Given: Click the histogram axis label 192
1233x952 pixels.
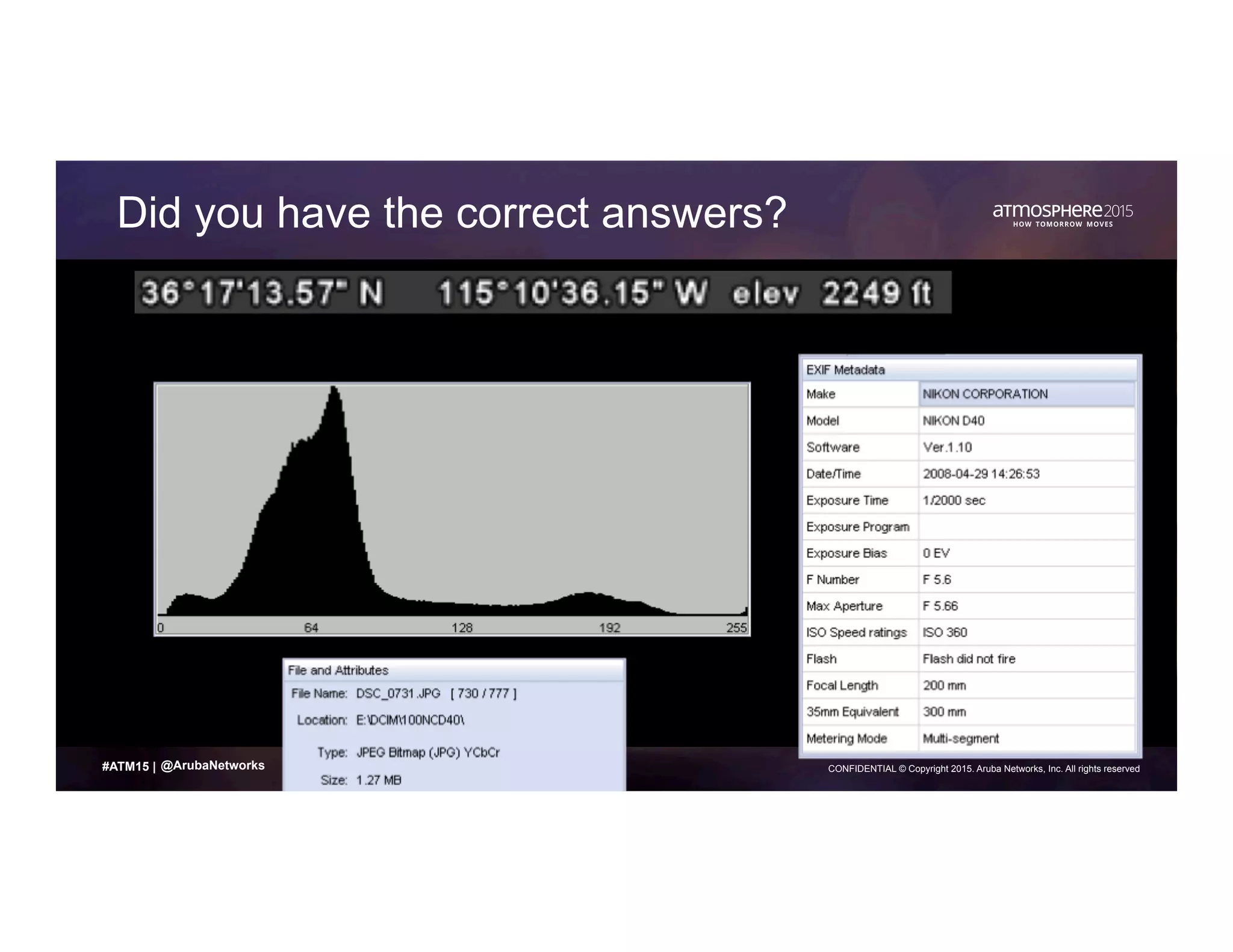Looking at the screenshot, I should (x=609, y=628).
